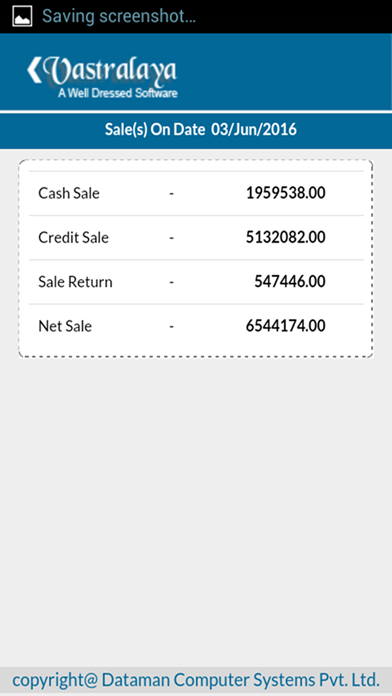Select the Sale Return row label

point(75,282)
